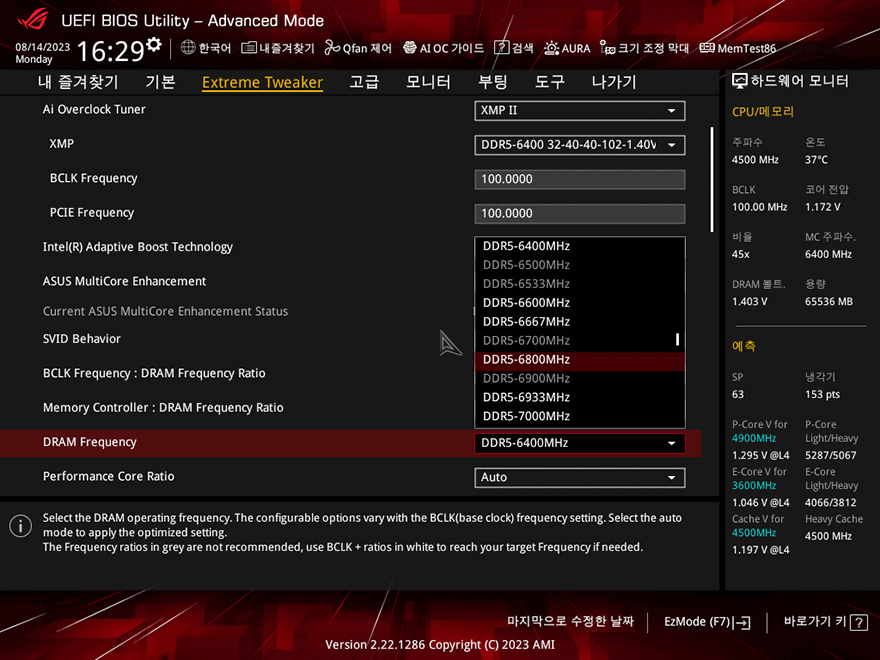The image size is (880, 660).
Task: Click the hardware monitor display icon
Action: click(740, 81)
